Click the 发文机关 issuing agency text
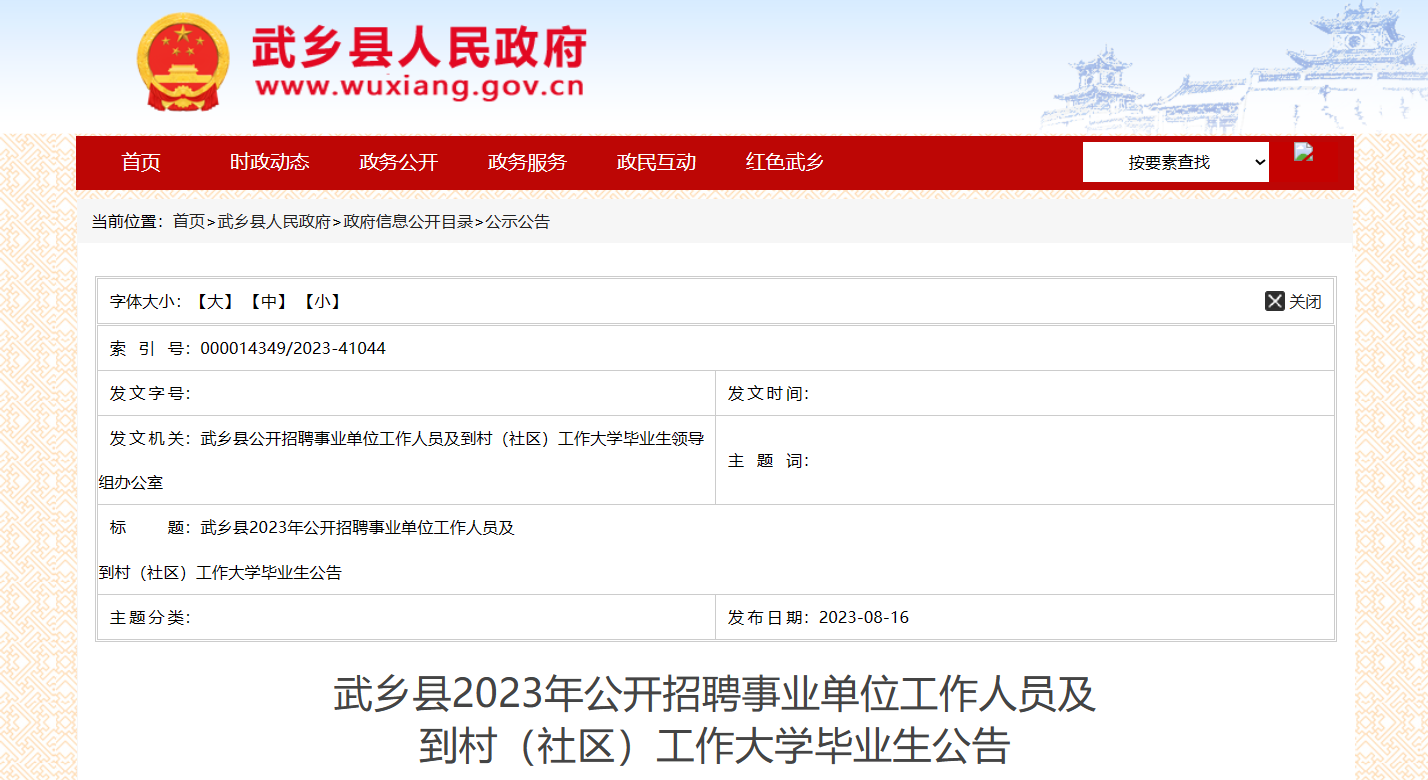1428x780 pixels. [401, 461]
